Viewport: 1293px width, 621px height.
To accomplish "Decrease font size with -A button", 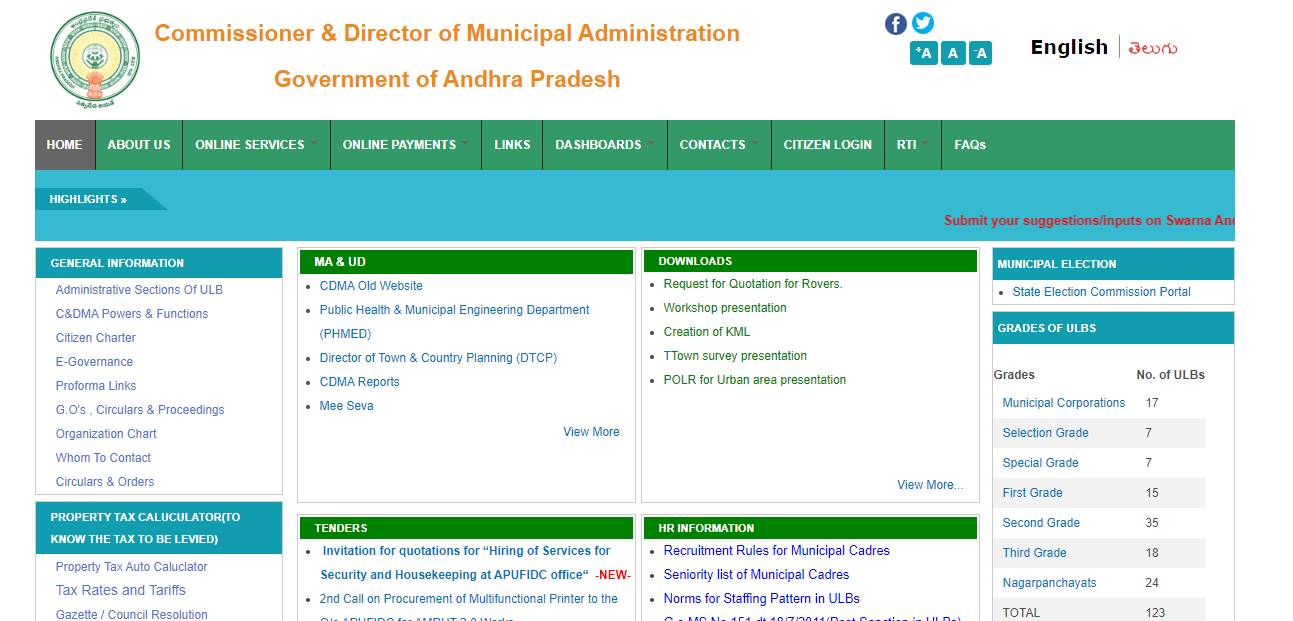I will [980, 53].
